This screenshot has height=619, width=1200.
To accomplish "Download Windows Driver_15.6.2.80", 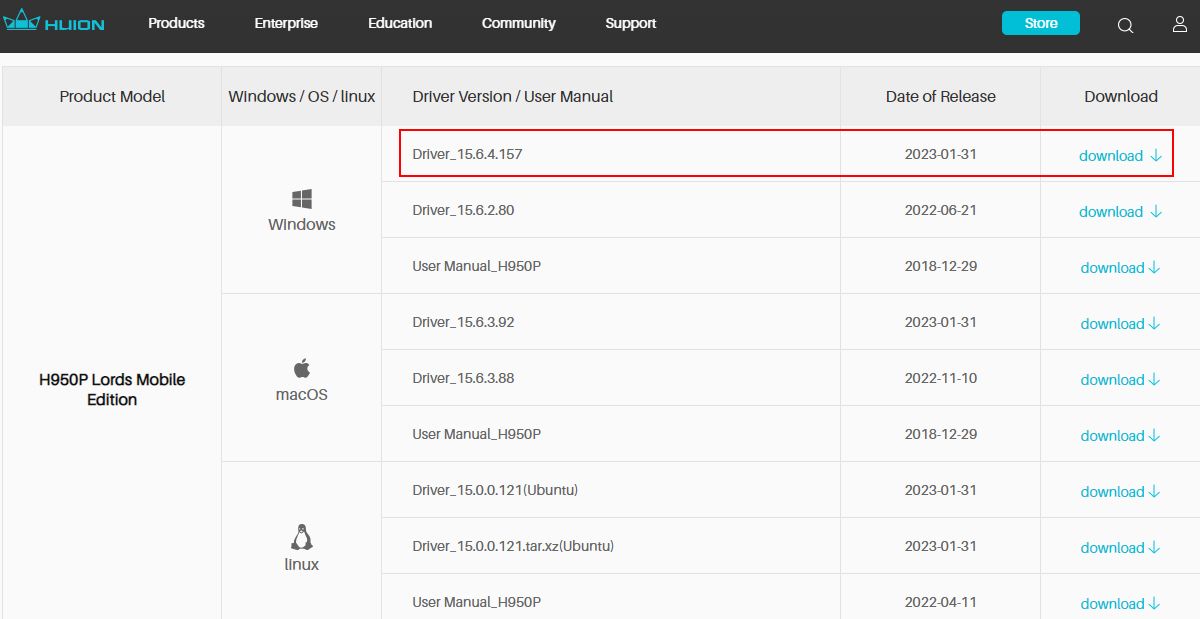I will [x=1120, y=212].
